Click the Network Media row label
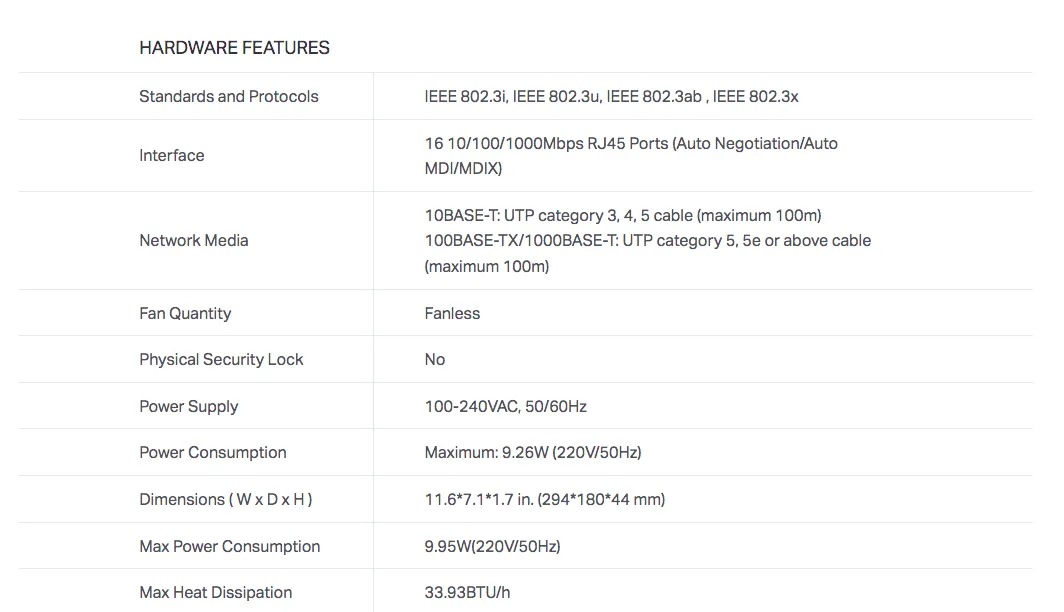Viewport: 1064px width, 612px height. pos(193,240)
